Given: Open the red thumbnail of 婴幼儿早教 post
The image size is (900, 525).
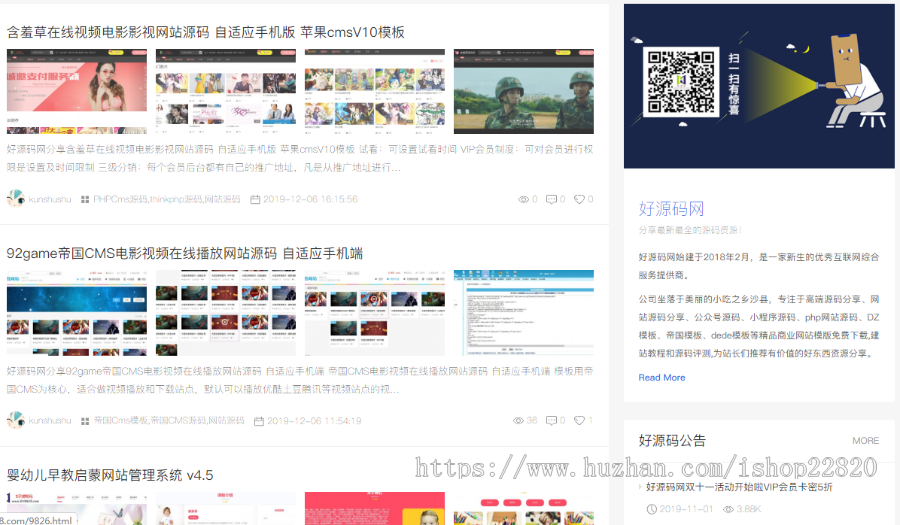Looking at the screenshot, I should (375, 508).
